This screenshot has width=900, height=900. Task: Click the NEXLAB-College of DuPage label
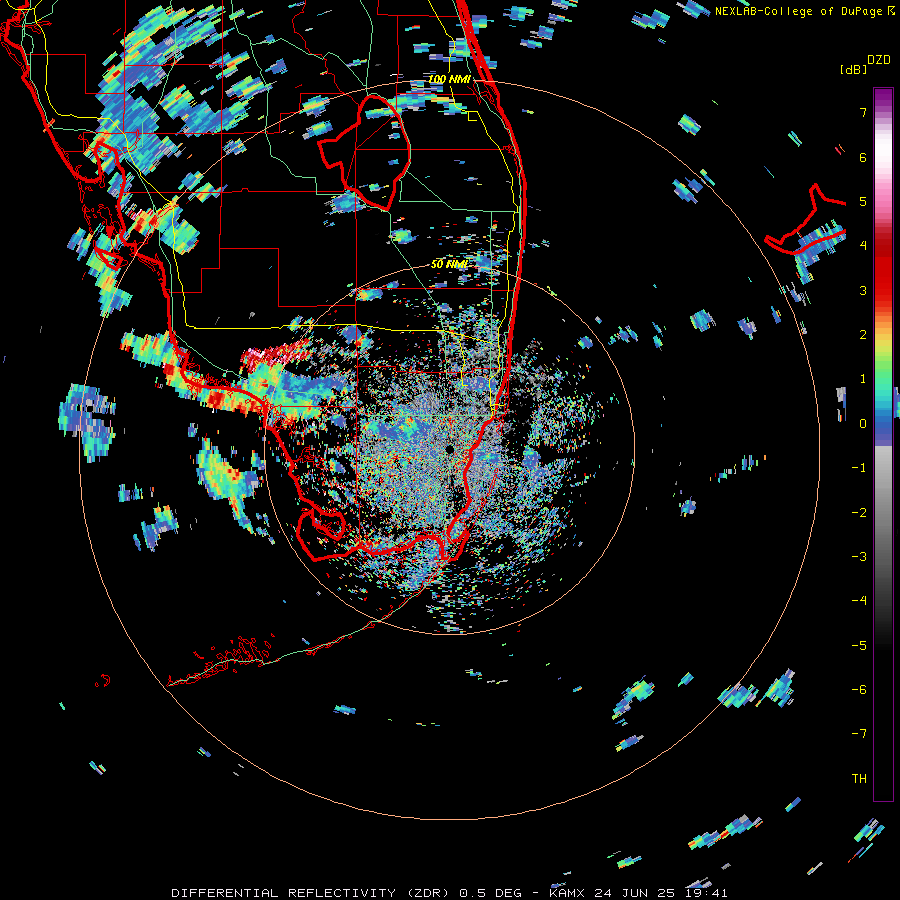[x=804, y=11]
